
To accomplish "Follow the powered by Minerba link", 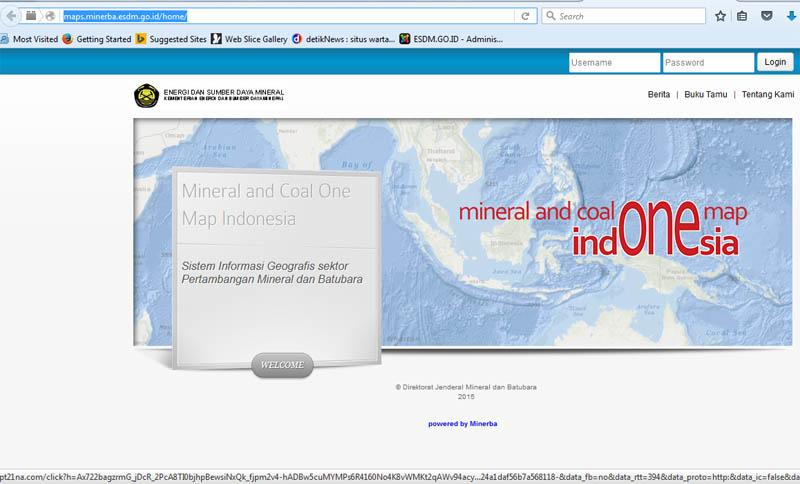I will tap(462, 424).
